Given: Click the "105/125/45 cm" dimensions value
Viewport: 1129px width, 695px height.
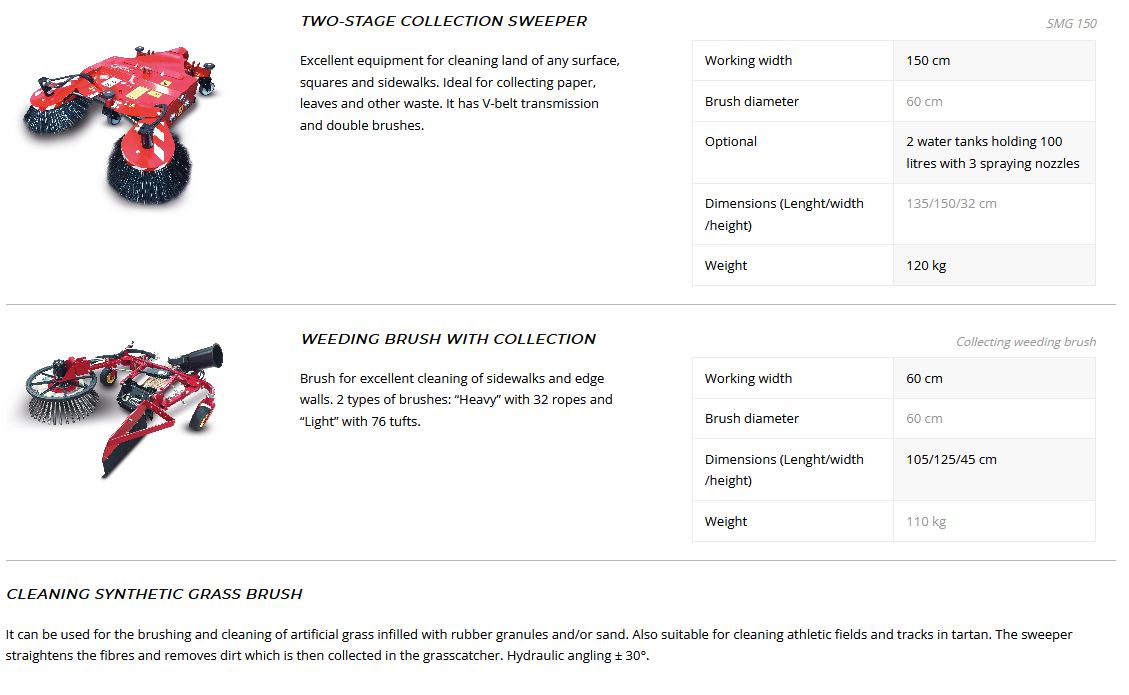Looking at the screenshot, I should [951, 460].
